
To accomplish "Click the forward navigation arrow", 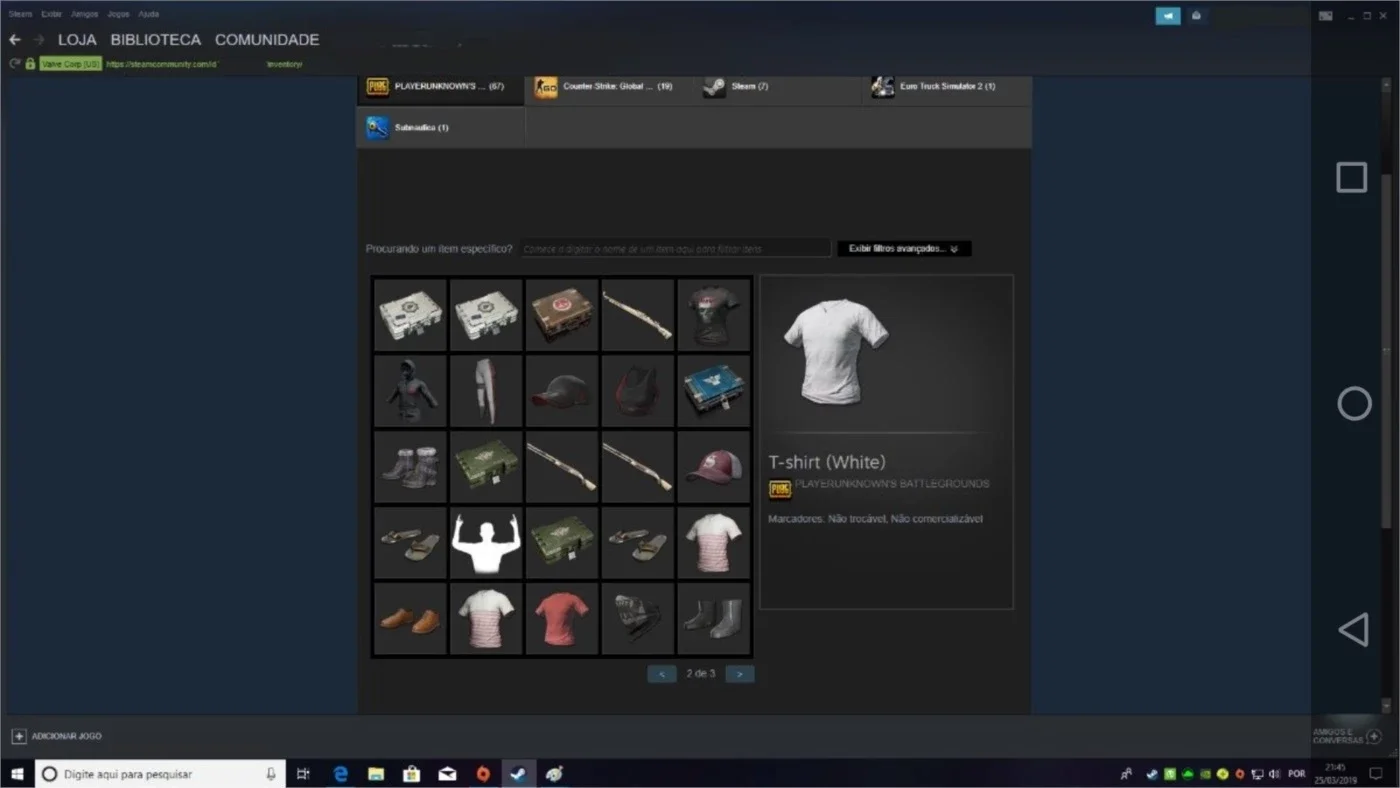I will (x=39, y=40).
